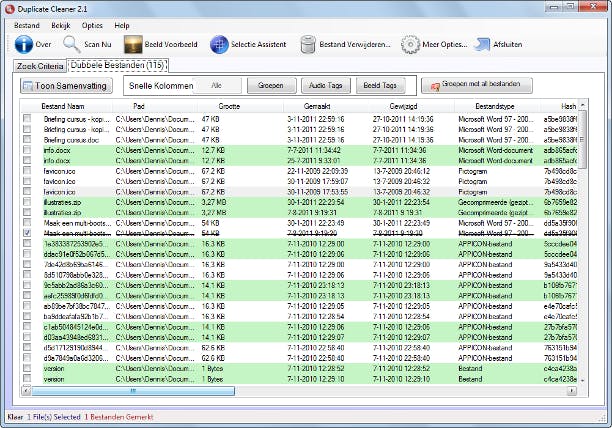
Task: Launch Selectie Assistent icon
Action: [x=219, y=44]
